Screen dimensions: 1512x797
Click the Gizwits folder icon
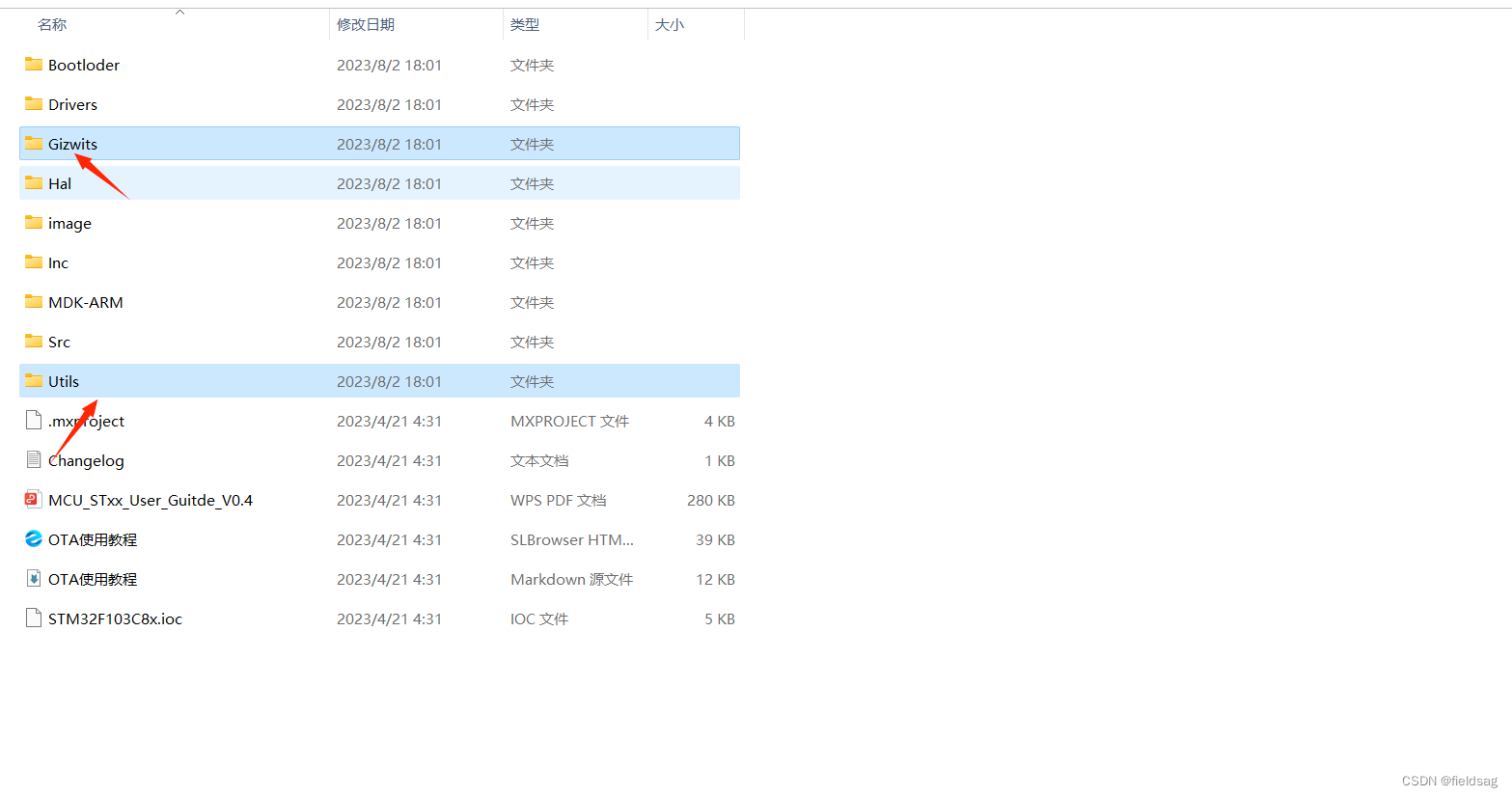pyautogui.click(x=34, y=144)
